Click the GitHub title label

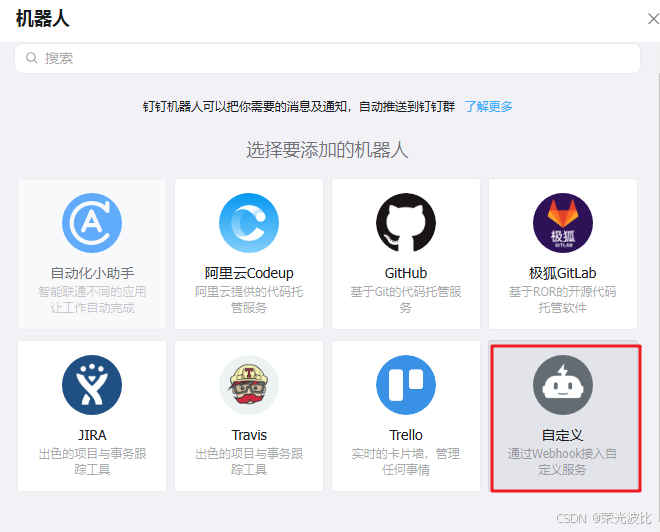coord(406,273)
